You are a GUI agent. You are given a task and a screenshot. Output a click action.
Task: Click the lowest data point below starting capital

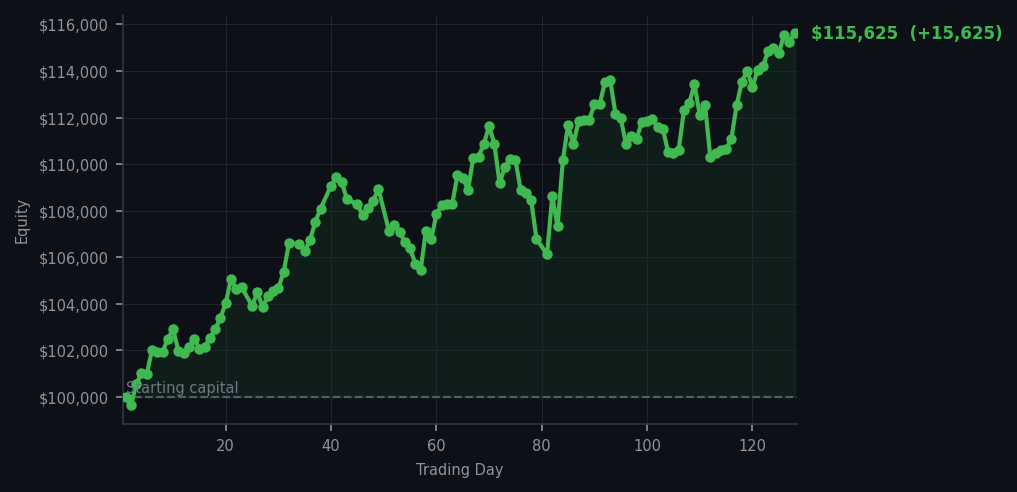pyautogui.click(x=131, y=405)
